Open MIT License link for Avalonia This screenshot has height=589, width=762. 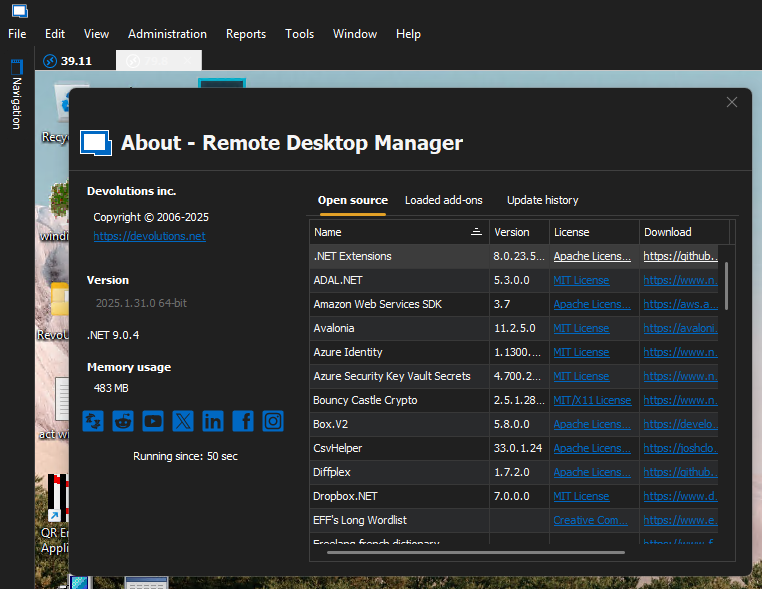coord(581,328)
